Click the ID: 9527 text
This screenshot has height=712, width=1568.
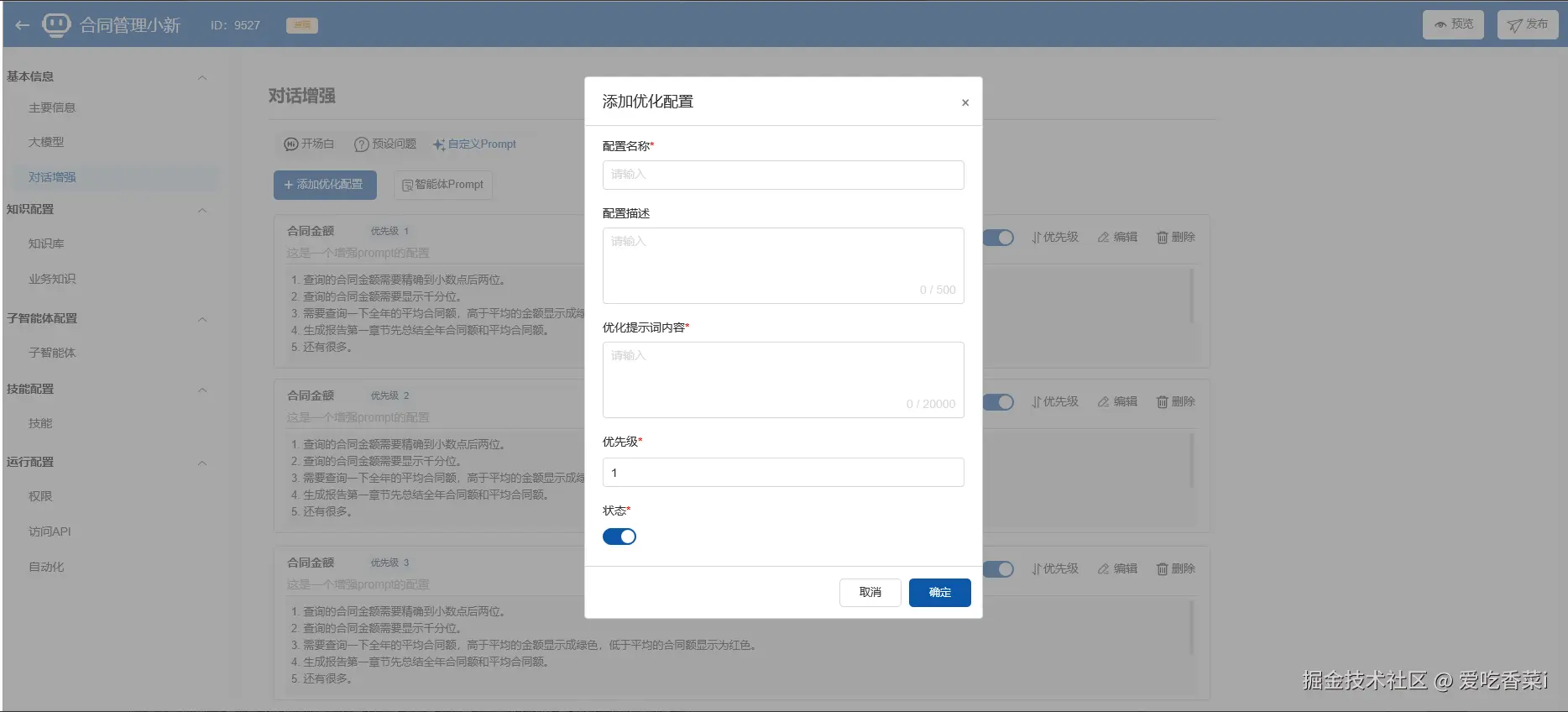click(235, 26)
